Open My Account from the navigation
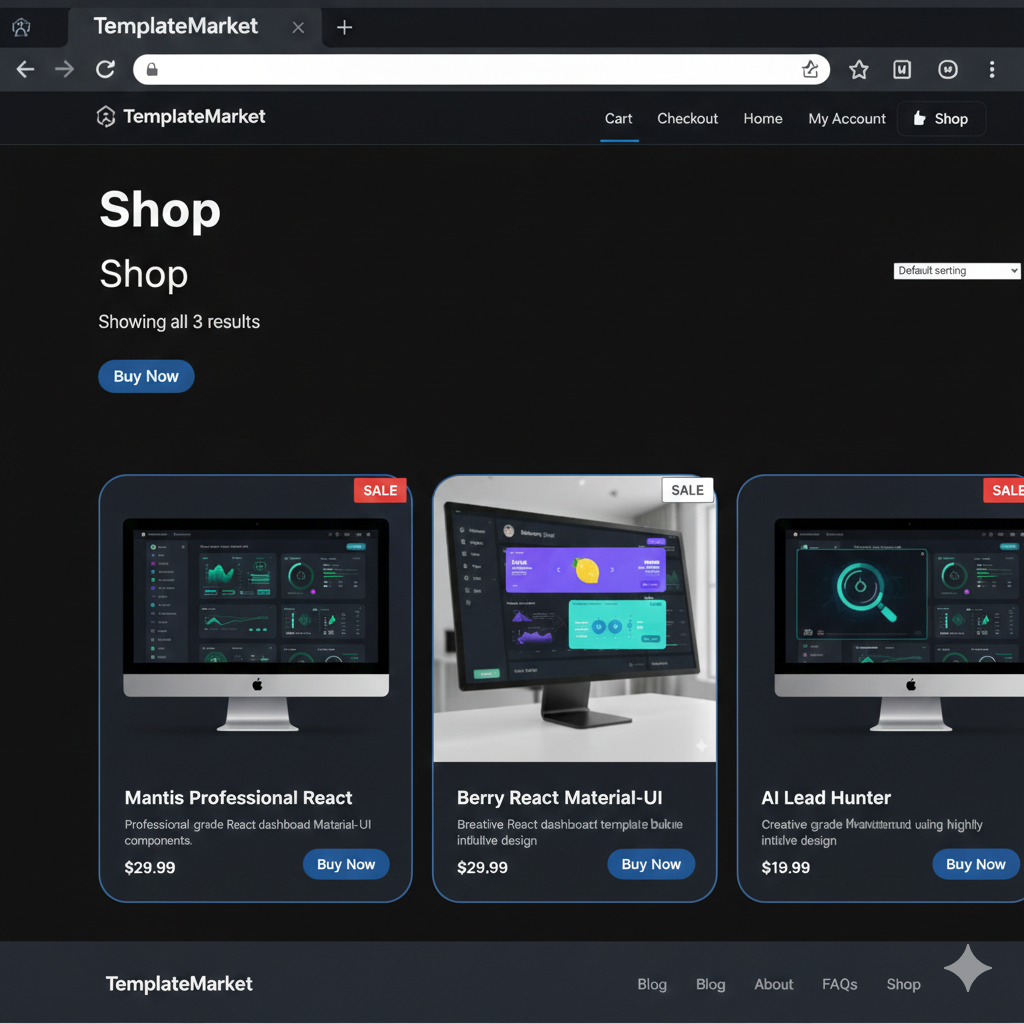The height and width of the screenshot is (1024, 1024). click(846, 118)
